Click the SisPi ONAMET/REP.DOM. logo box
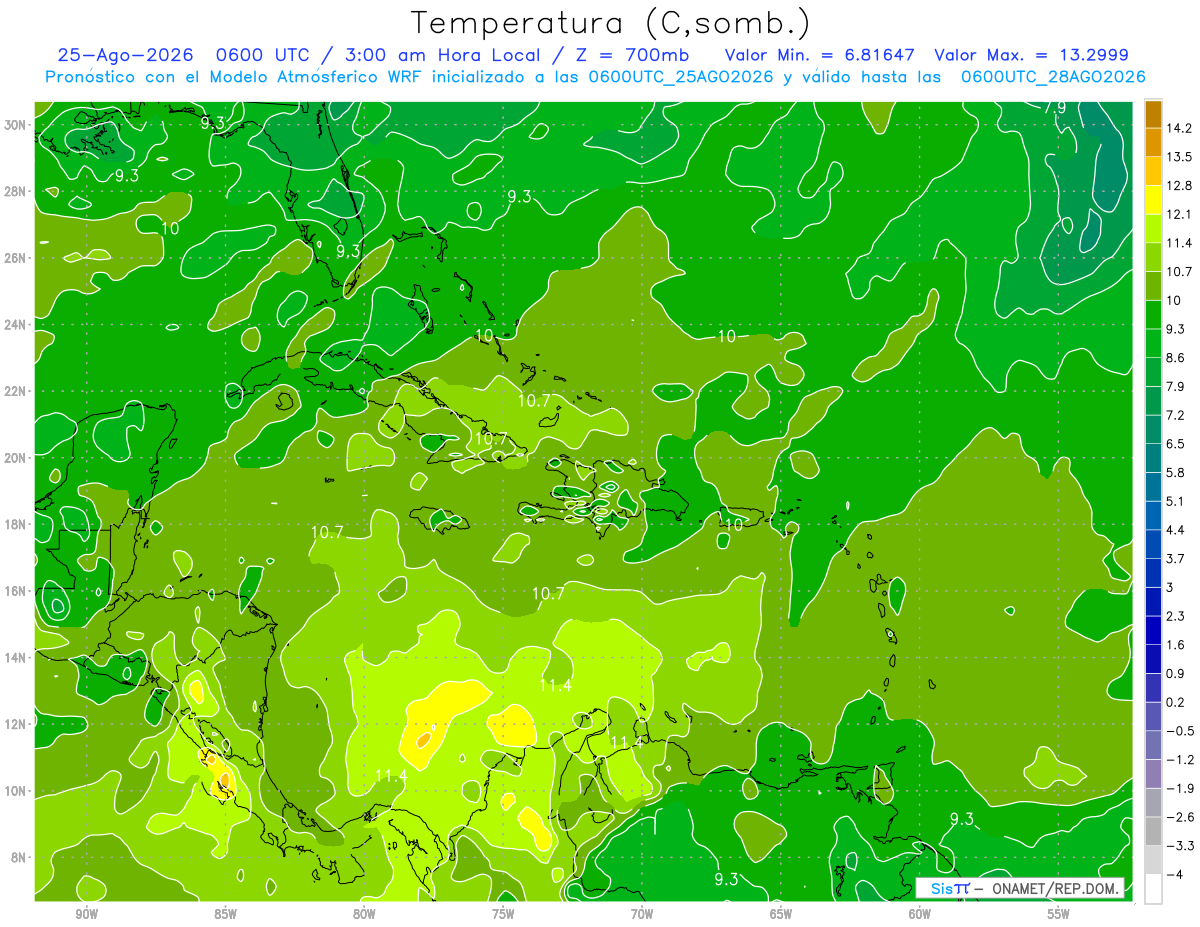Image resolution: width=1200 pixels, height=927 pixels. point(1019,888)
